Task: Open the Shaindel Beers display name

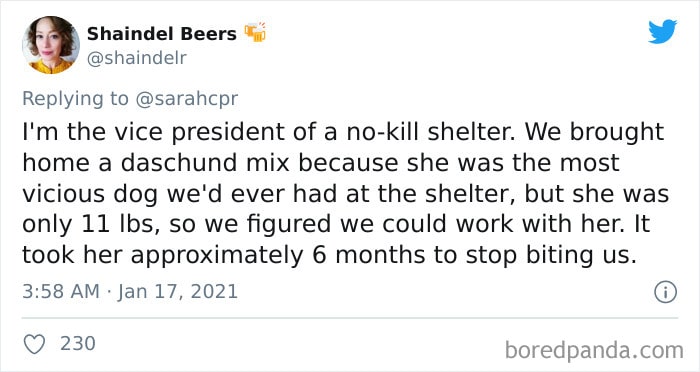Action: coord(162,34)
